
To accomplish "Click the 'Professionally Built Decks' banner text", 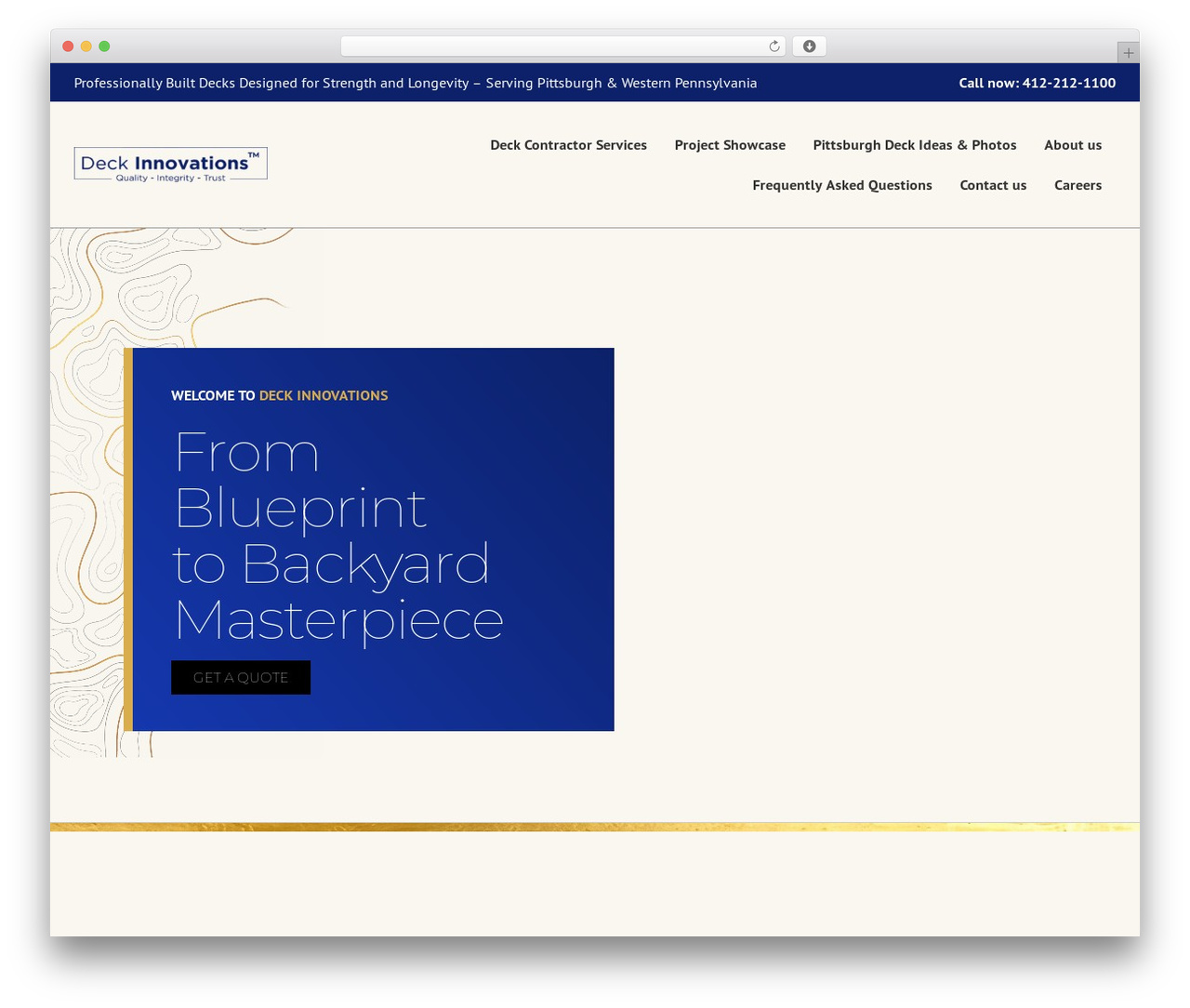I will pos(416,83).
